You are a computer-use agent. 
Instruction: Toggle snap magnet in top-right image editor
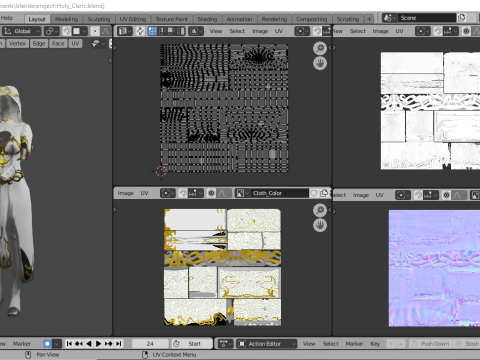click(438, 31)
